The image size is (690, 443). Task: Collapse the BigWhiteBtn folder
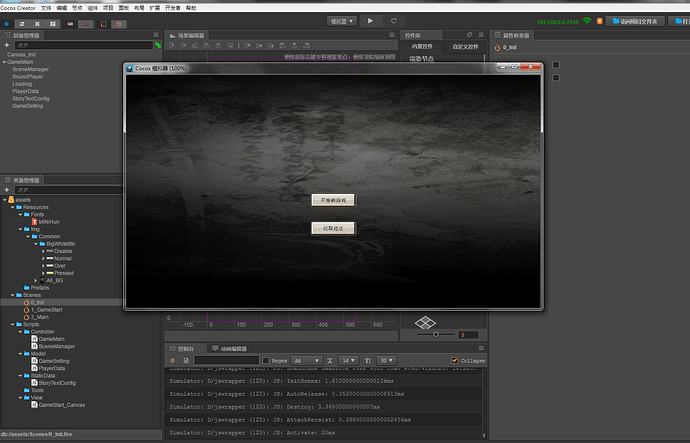tap(36, 244)
